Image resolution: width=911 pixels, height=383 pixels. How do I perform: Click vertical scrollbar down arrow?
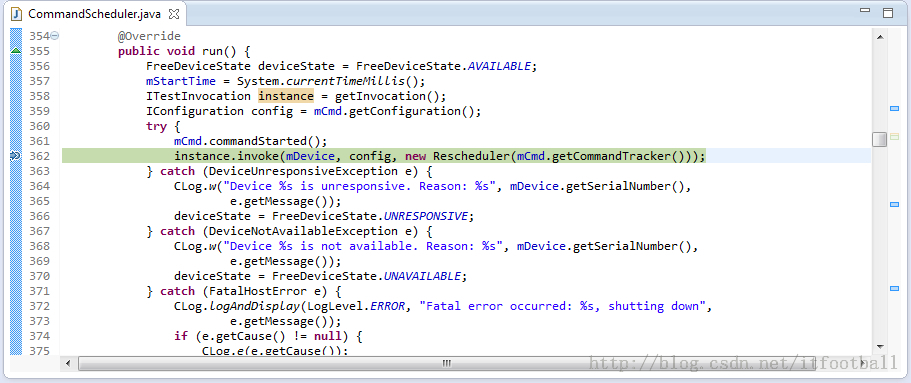point(880,346)
